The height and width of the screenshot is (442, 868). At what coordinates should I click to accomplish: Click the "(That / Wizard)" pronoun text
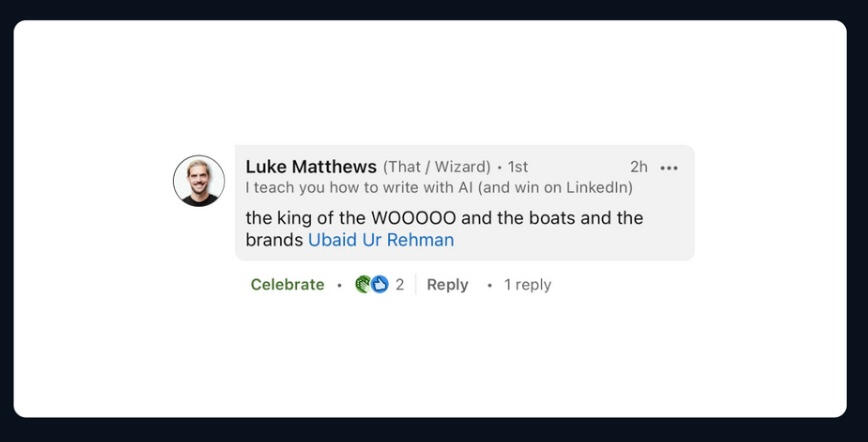(436, 167)
